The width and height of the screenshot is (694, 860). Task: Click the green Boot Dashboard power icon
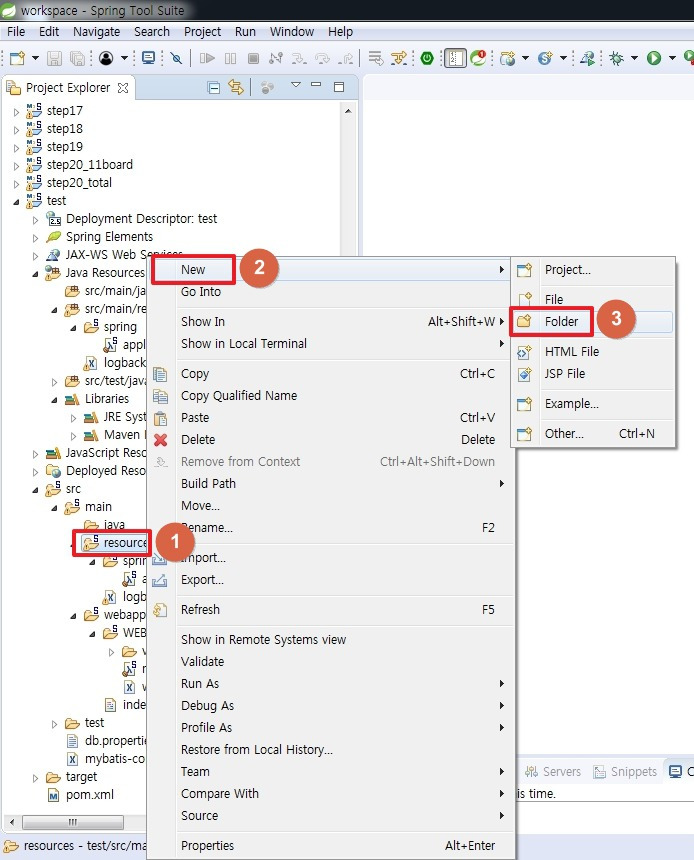(427, 58)
